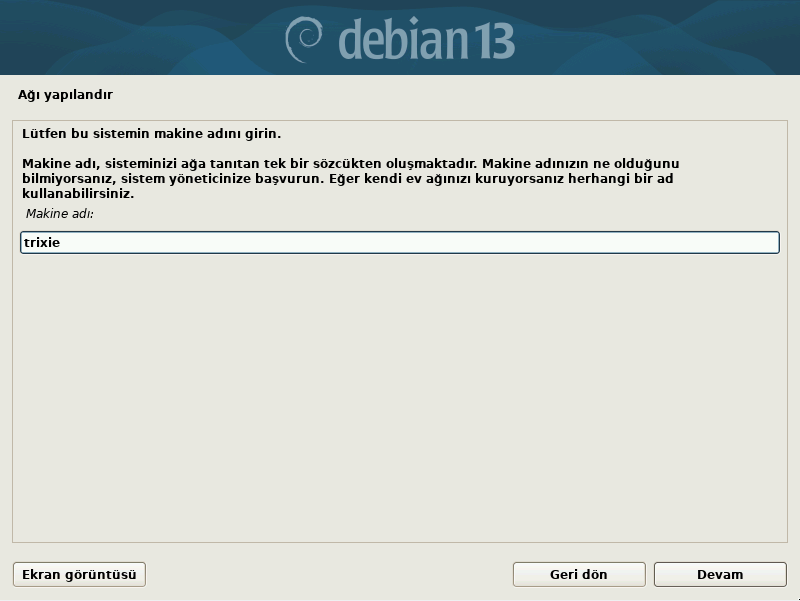Click the "trixie" text inside hostname field
Viewport: 800px width, 601px height.
(x=42, y=242)
